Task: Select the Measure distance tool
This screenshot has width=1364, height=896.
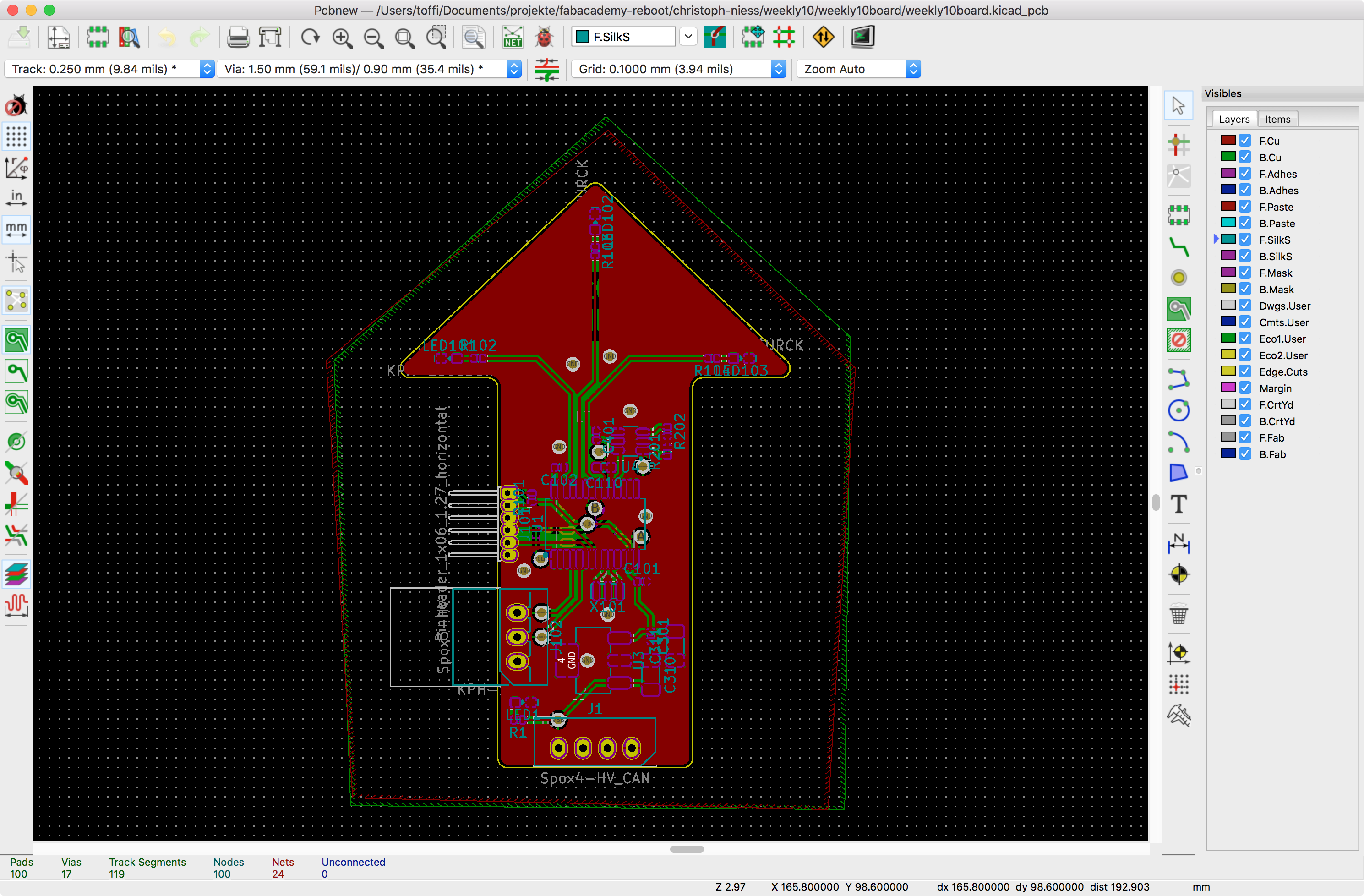Action: point(1178,716)
